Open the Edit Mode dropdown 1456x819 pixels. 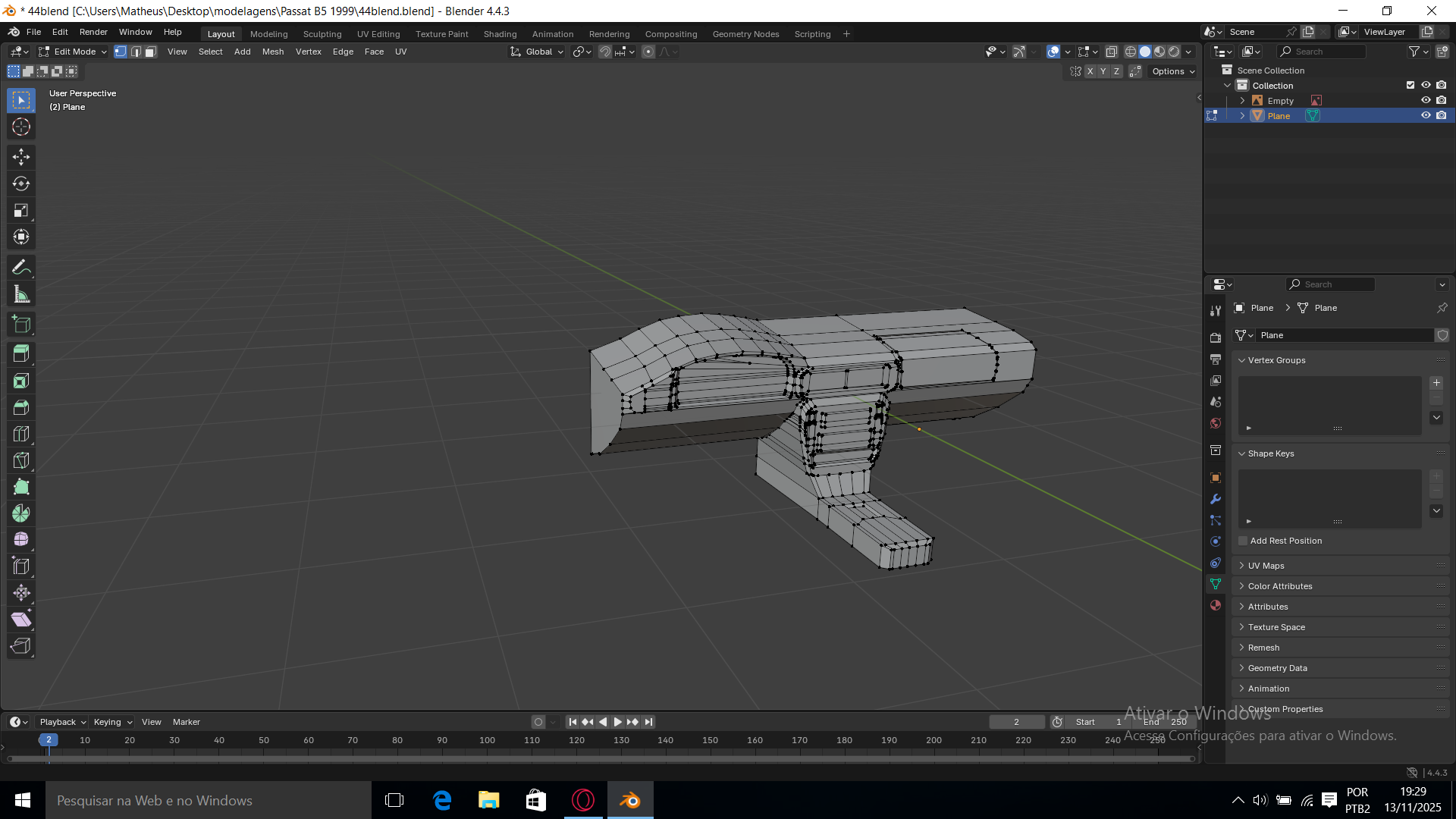74,52
